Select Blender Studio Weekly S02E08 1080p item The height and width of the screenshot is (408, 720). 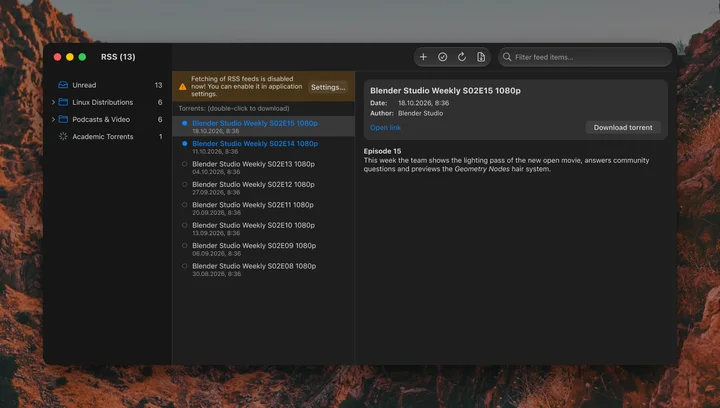click(x=264, y=269)
